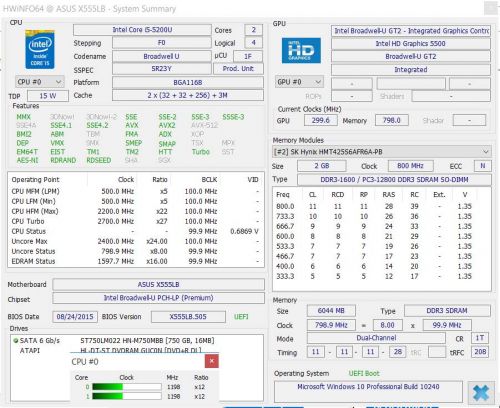This screenshot has height=408, width=500.
Task: Click the green UEFI label near BIOS version
Action: pyautogui.click(x=241, y=317)
